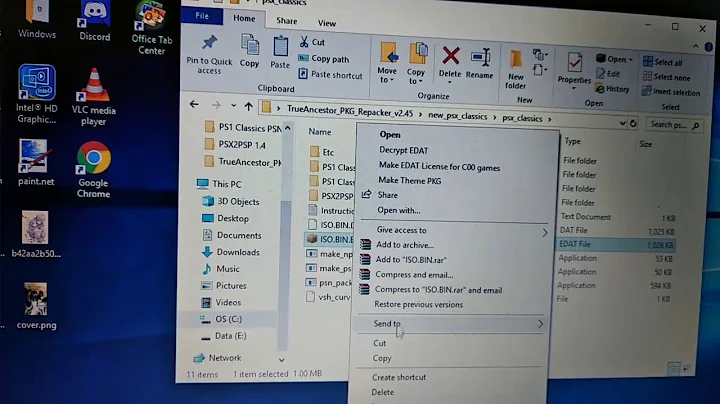Screen dimensions: 720x404
Task: Open the Properties ribbon button
Action: coord(574,69)
